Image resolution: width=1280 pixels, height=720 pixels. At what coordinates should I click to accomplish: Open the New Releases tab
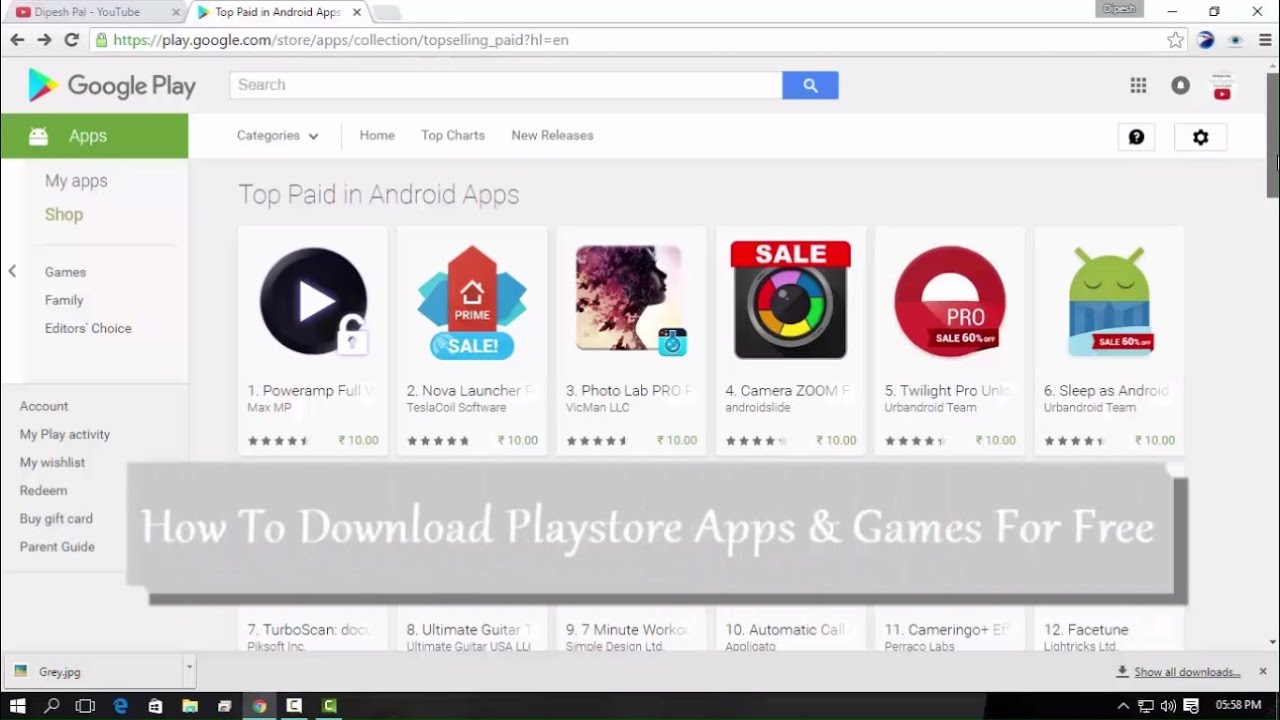(552, 136)
